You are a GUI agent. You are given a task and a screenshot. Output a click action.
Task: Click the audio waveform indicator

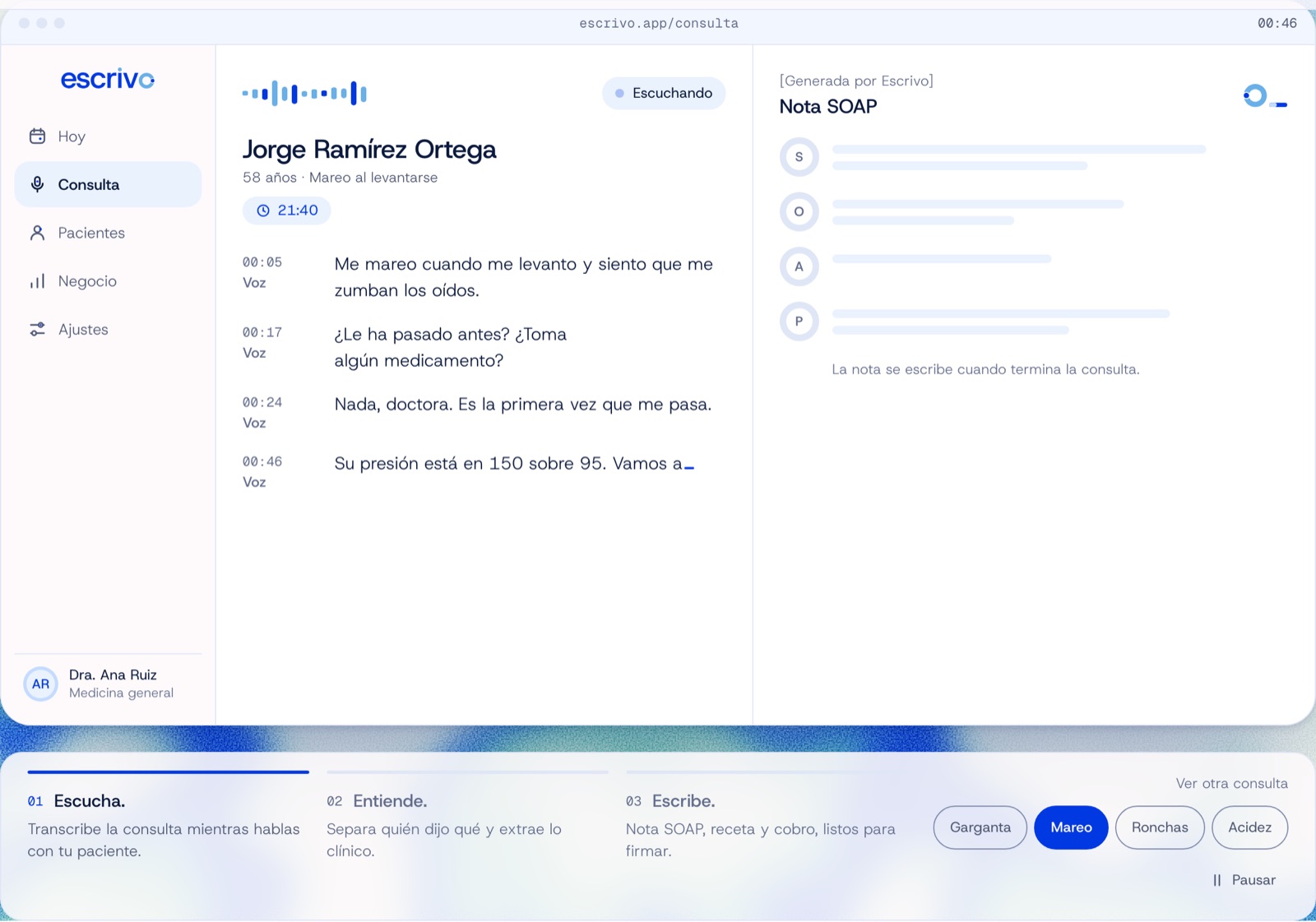click(x=304, y=93)
